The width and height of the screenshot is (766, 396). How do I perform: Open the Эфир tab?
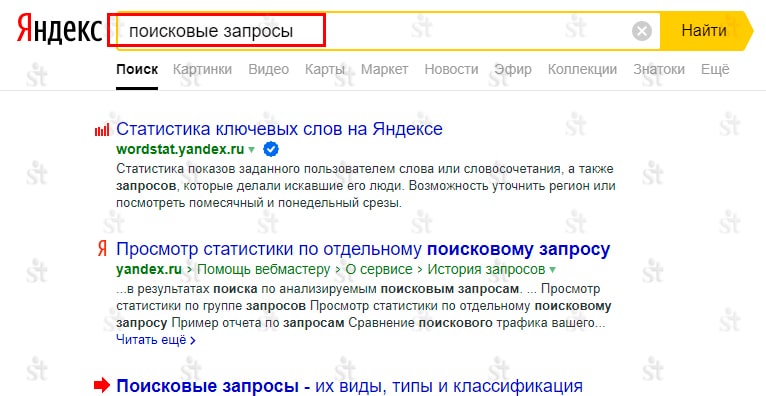512,69
